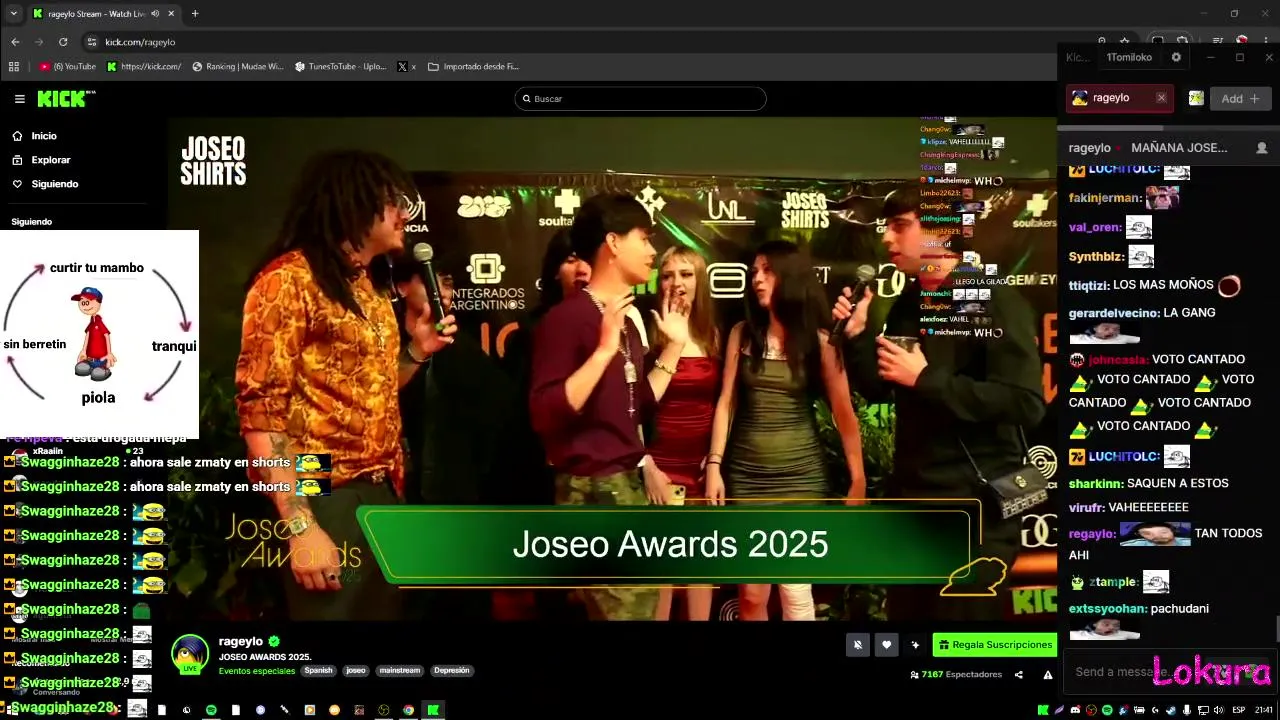Screen dimensions: 1280x720
Task: Click the joseo tag
Action: tap(356, 671)
